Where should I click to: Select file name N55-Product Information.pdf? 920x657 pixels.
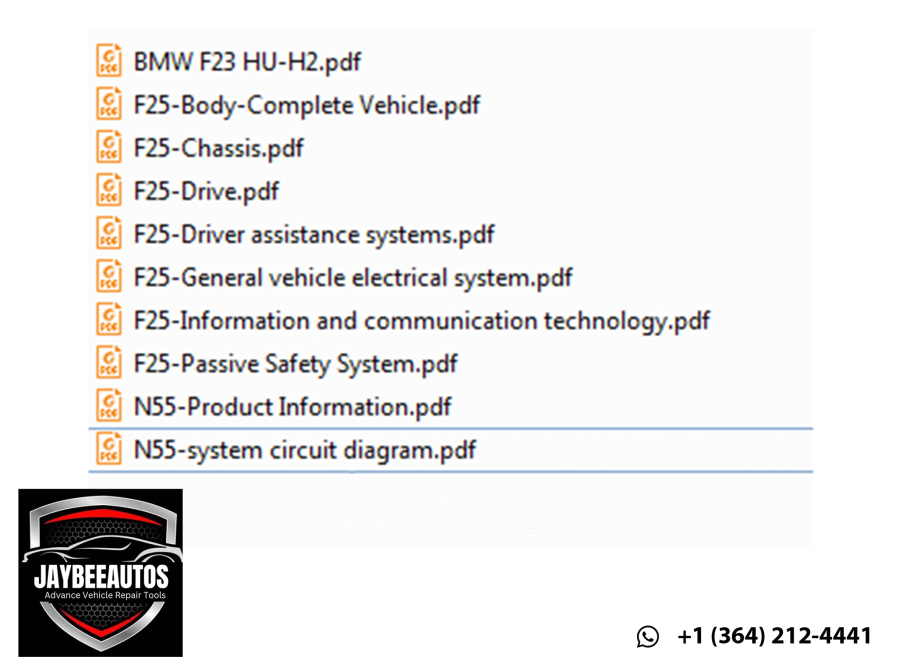[292, 407]
